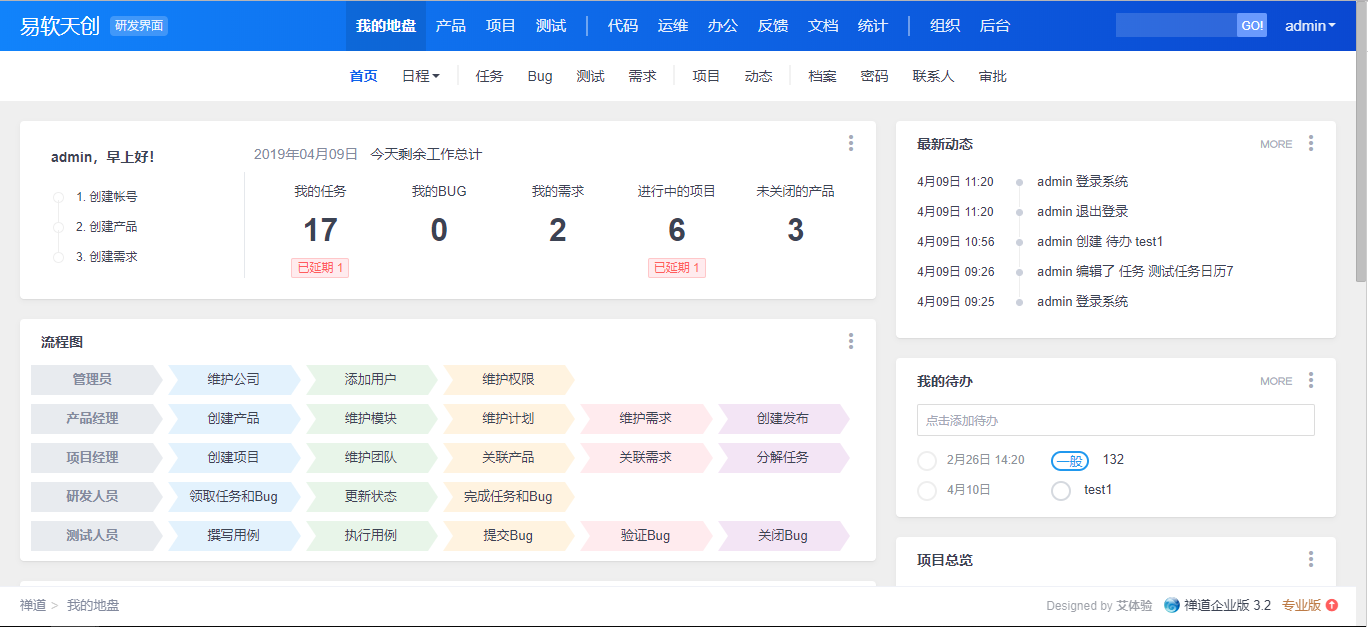Screen dimensions: 1368x627
Task: Mark the 132 todo as done
Action: (927, 460)
